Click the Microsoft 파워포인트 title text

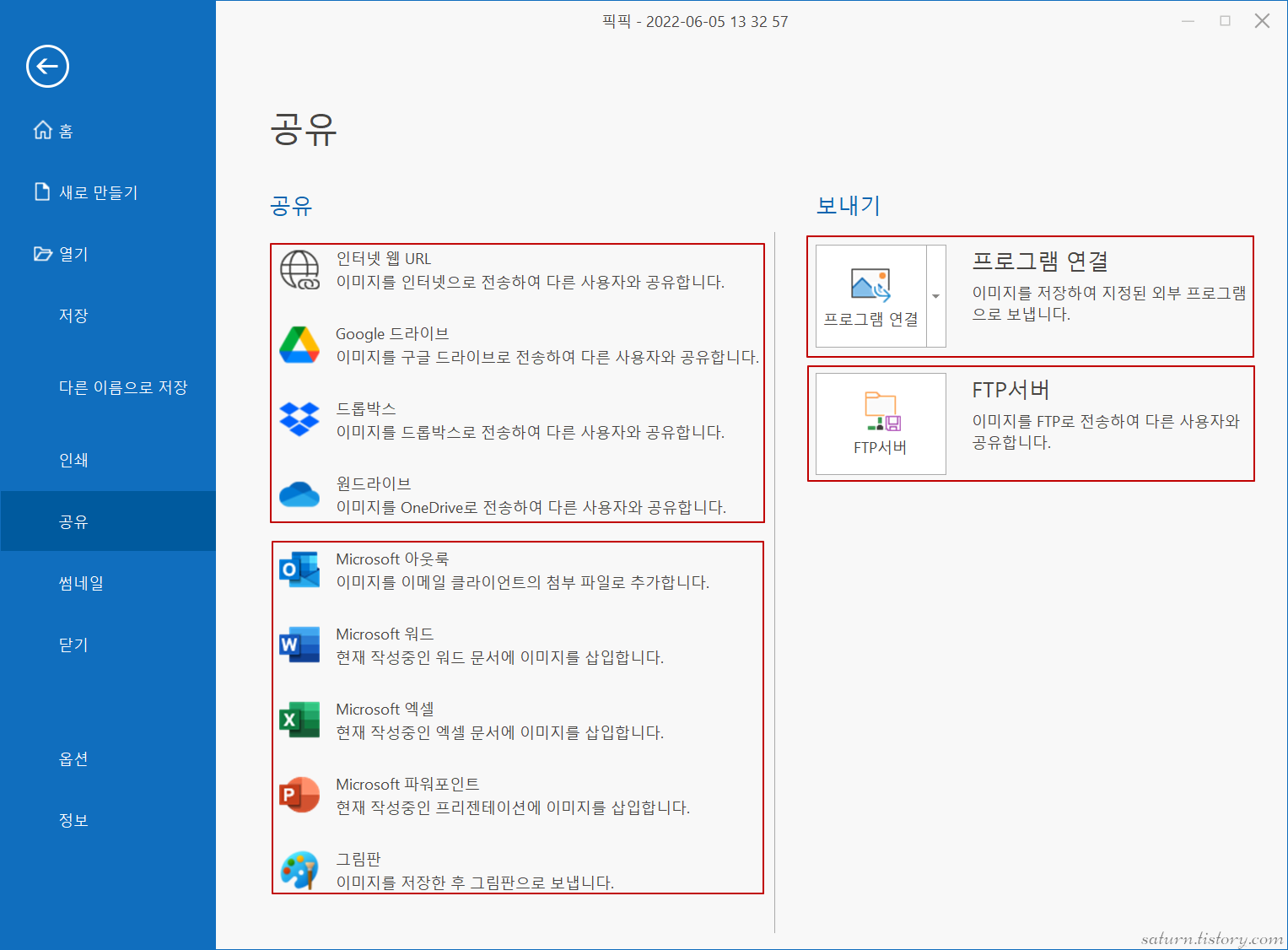[x=407, y=784]
